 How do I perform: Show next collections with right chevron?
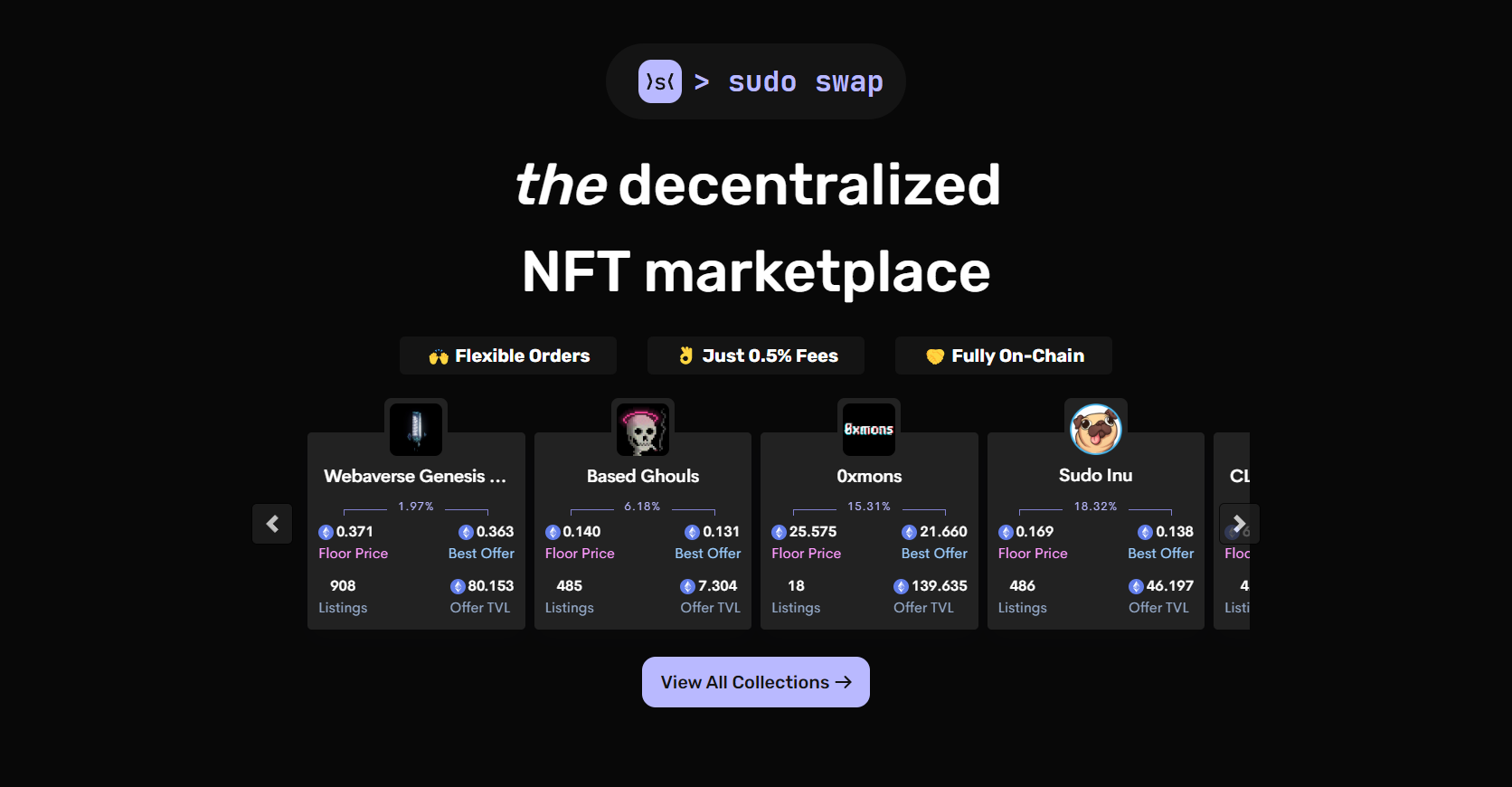[x=1240, y=524]
